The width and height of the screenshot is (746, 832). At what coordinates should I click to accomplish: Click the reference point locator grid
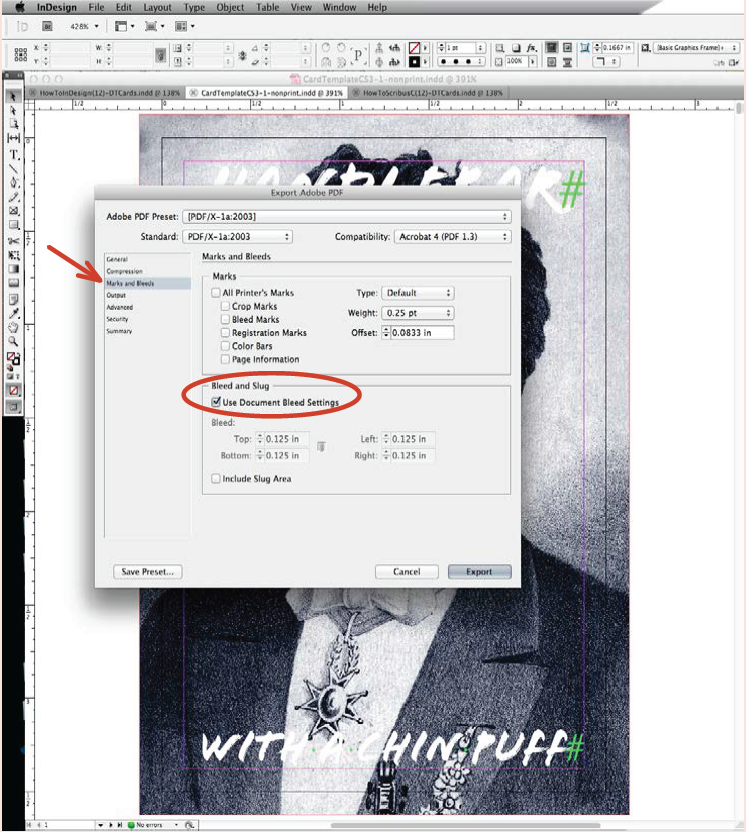(21, 55)
